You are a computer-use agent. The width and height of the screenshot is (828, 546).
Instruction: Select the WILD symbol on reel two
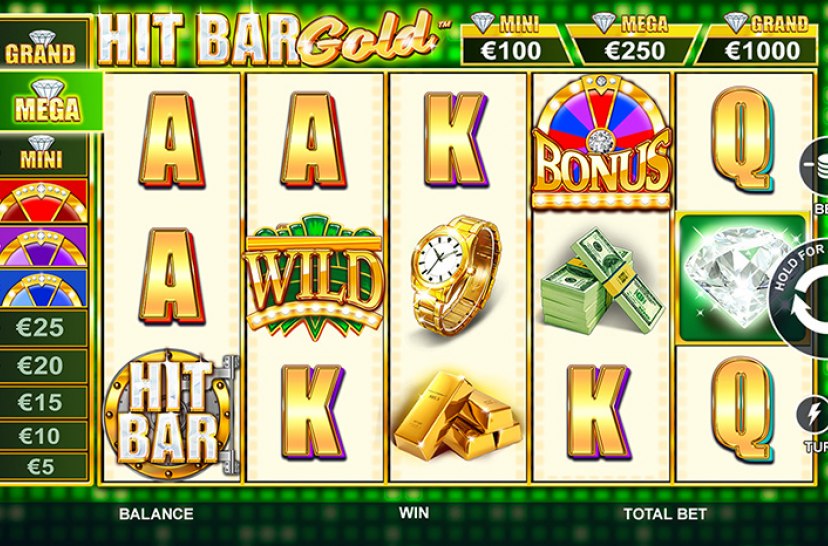click(314, 277)
